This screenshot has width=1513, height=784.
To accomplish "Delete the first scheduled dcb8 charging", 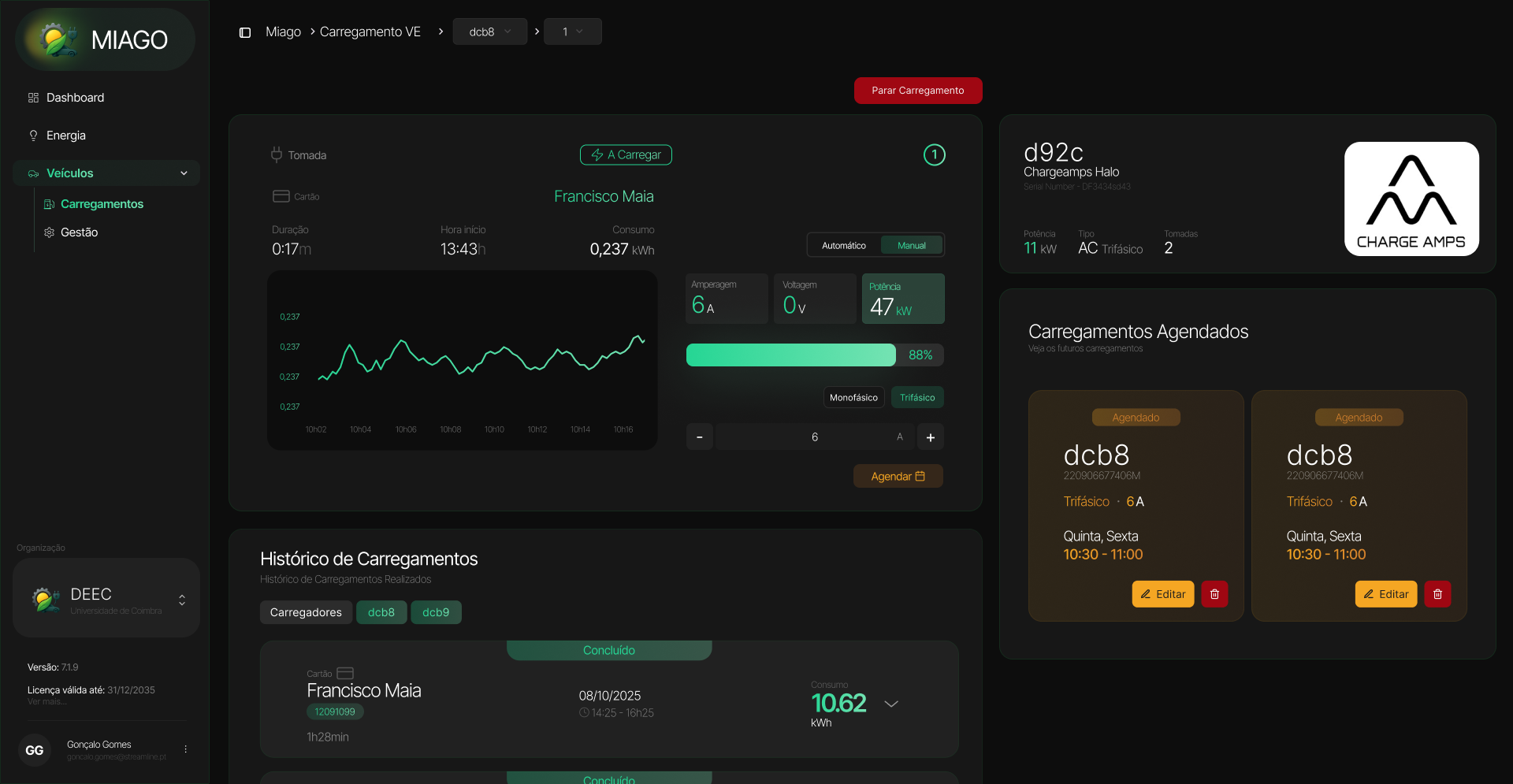I will [x=1214, y=594].
